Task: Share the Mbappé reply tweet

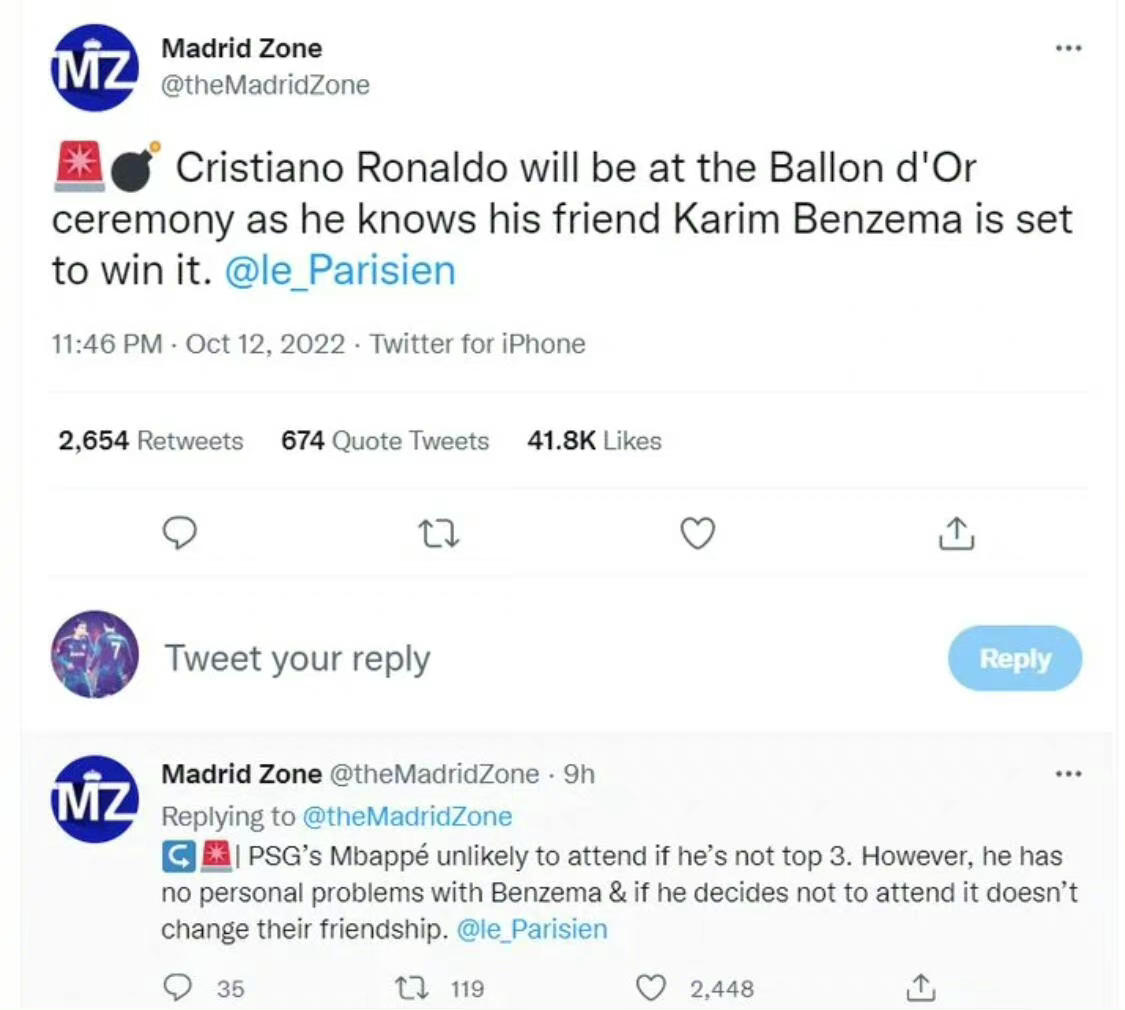Action: [x=917, y=988]
